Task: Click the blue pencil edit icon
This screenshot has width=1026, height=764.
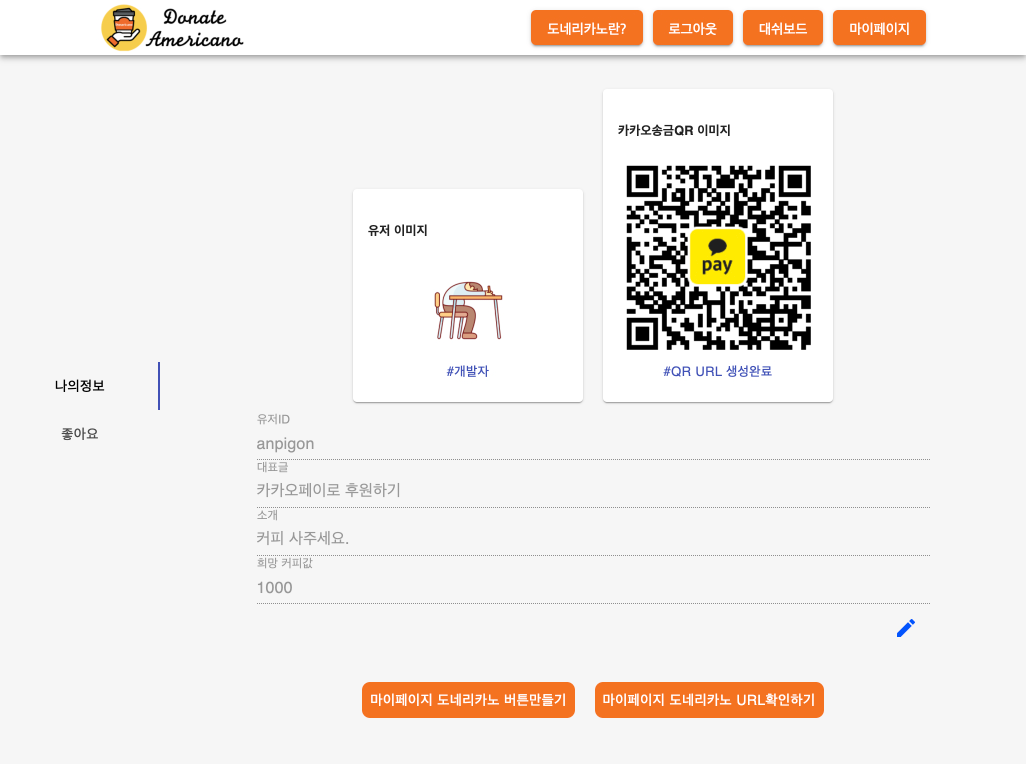Action: pos(906,628)
